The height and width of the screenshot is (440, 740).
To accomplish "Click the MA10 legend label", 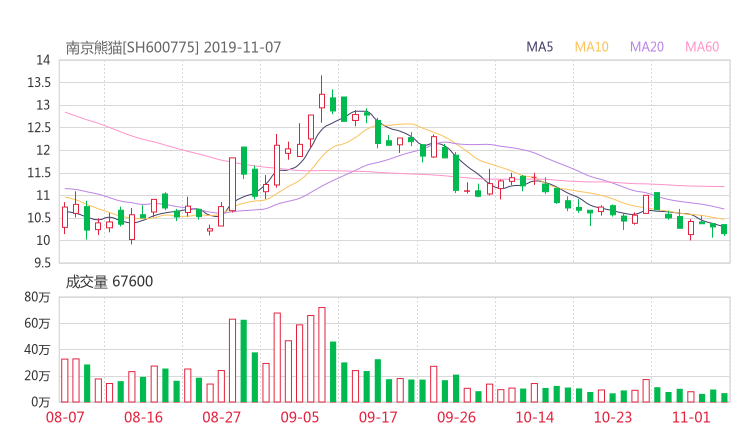I will [591, 47].
